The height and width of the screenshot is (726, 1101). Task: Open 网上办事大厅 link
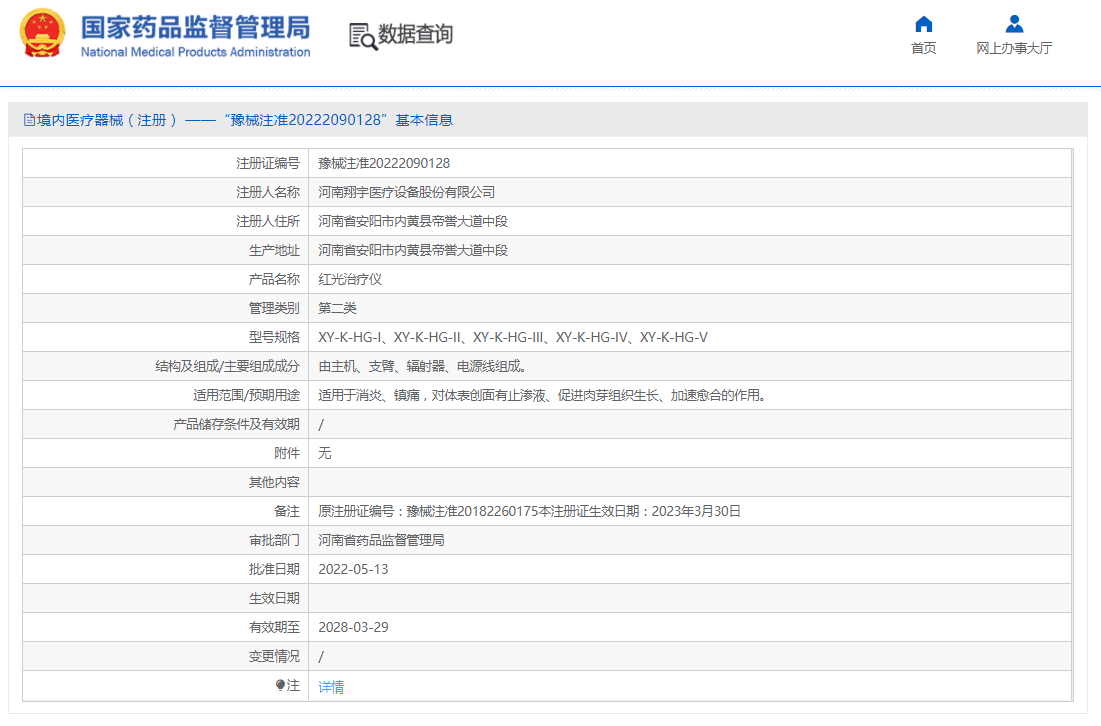point(1014,48)
